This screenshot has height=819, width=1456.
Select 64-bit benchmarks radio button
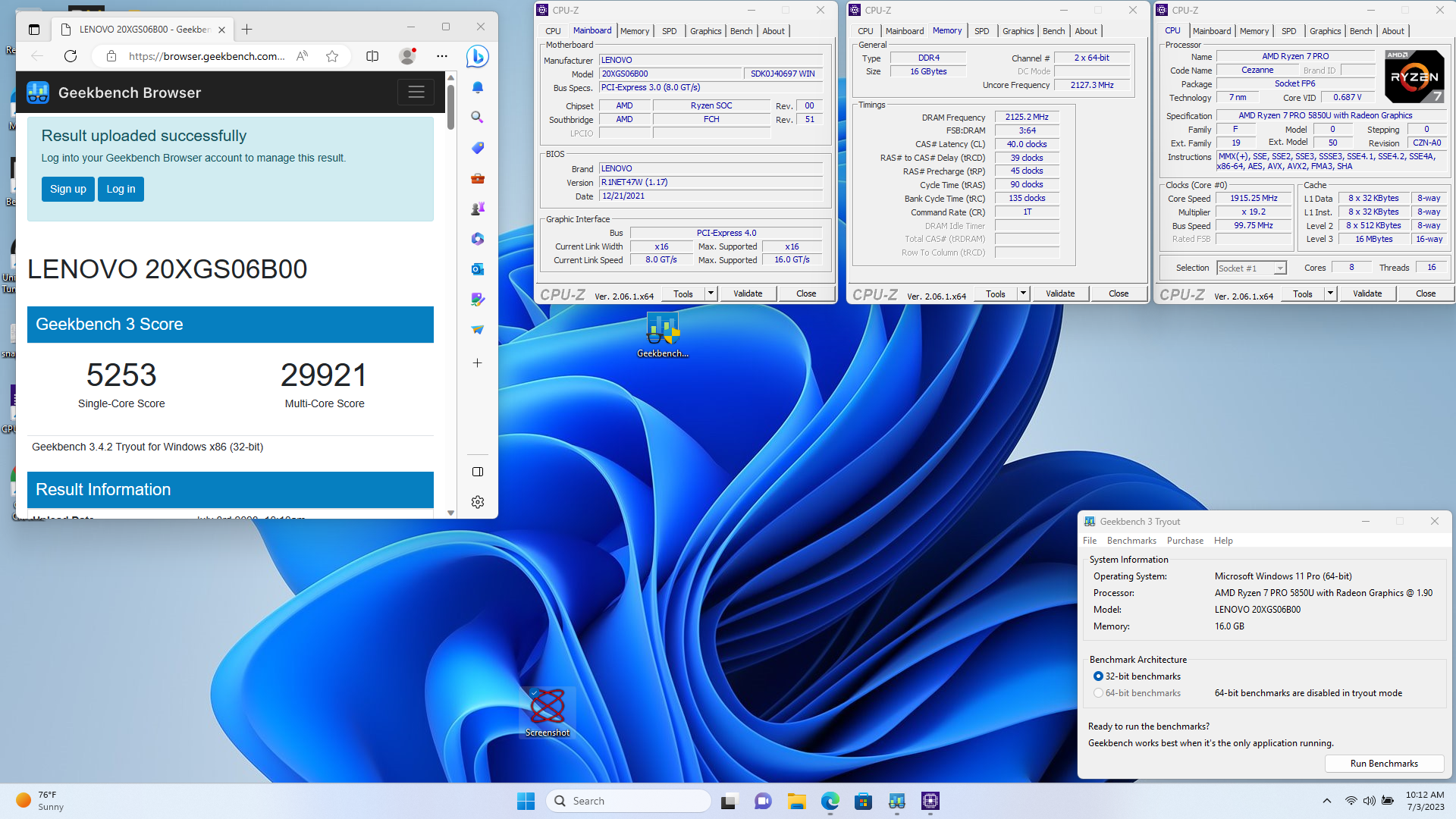(x=1098, y=693)
